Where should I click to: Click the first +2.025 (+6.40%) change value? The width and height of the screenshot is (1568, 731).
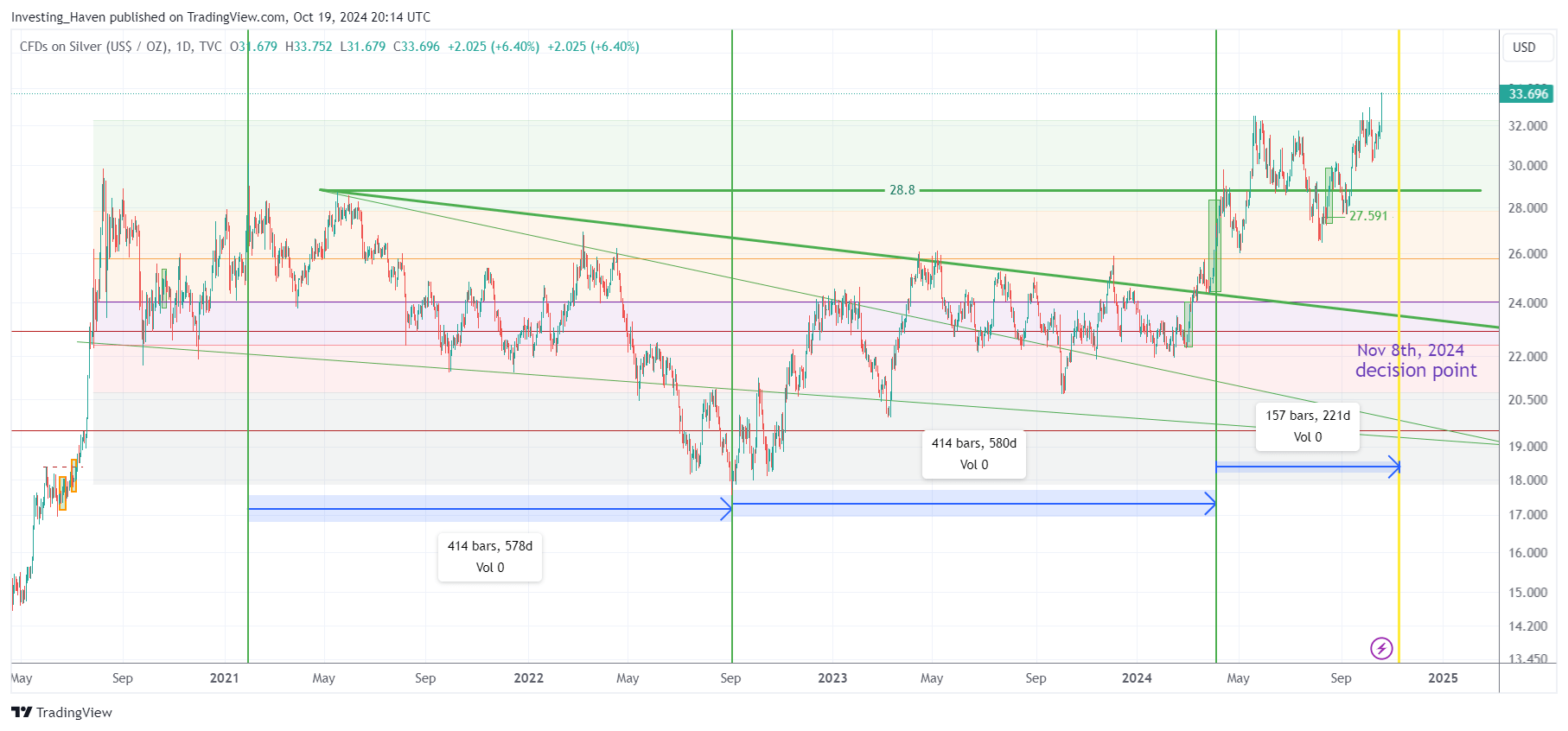[x=494, y=47]
